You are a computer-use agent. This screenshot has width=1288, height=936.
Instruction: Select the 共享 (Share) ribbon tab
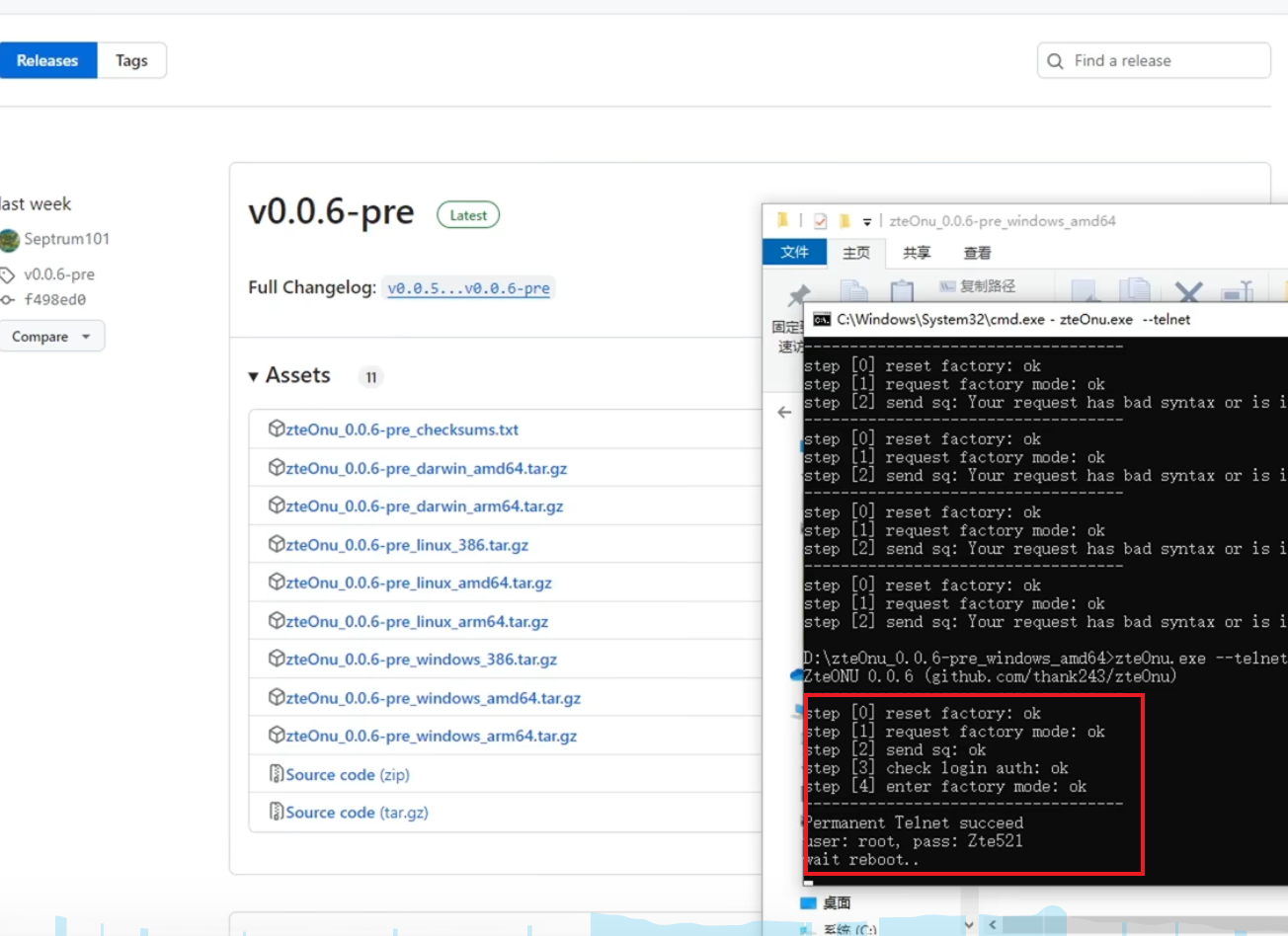coord(917,253)
